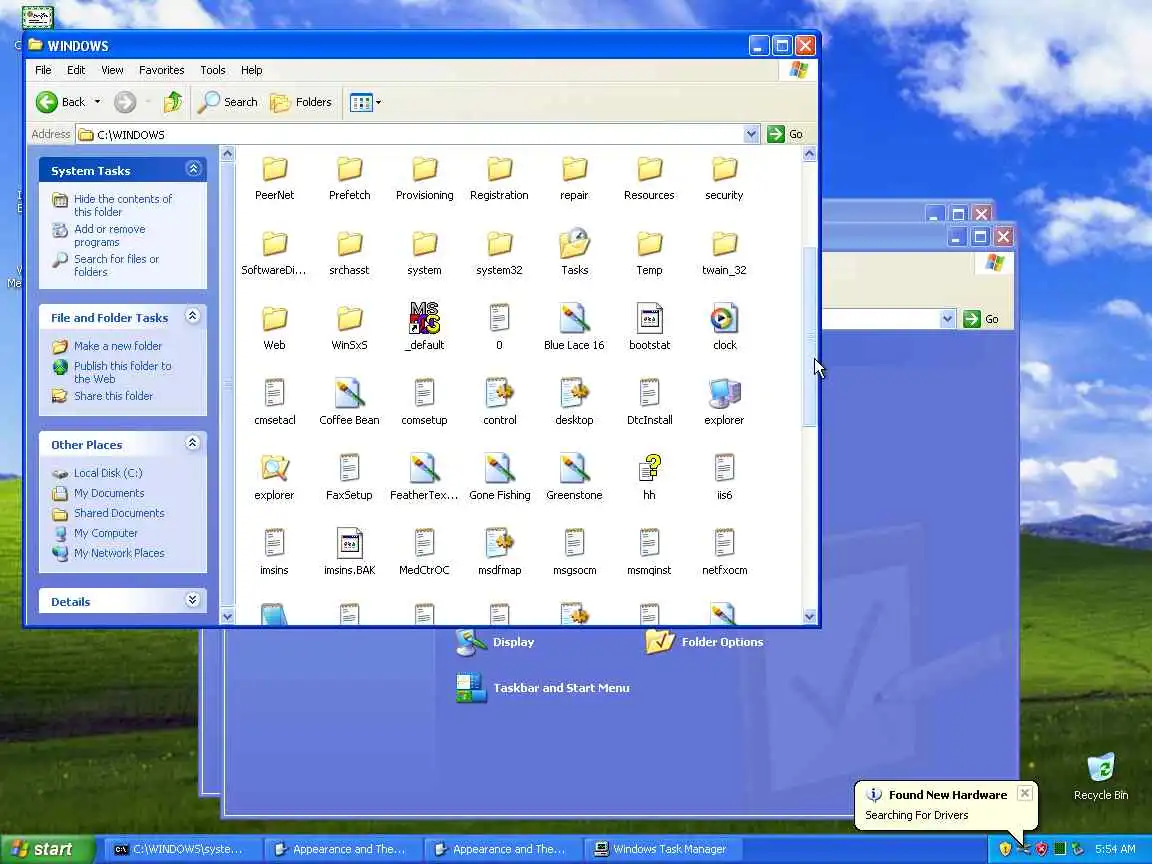This screenshot has height=864, width=1152.
Task: Expand the Details panel
Action: coord(192,600)
